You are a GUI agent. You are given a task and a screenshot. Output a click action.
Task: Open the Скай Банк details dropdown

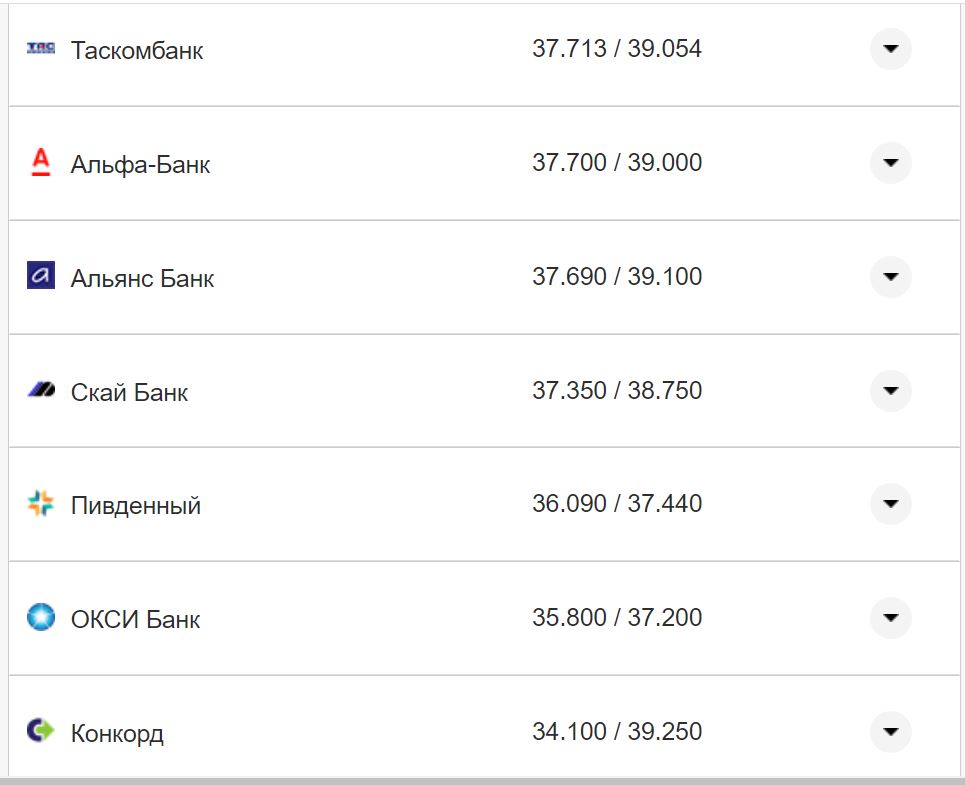click(x=890, y=391)
